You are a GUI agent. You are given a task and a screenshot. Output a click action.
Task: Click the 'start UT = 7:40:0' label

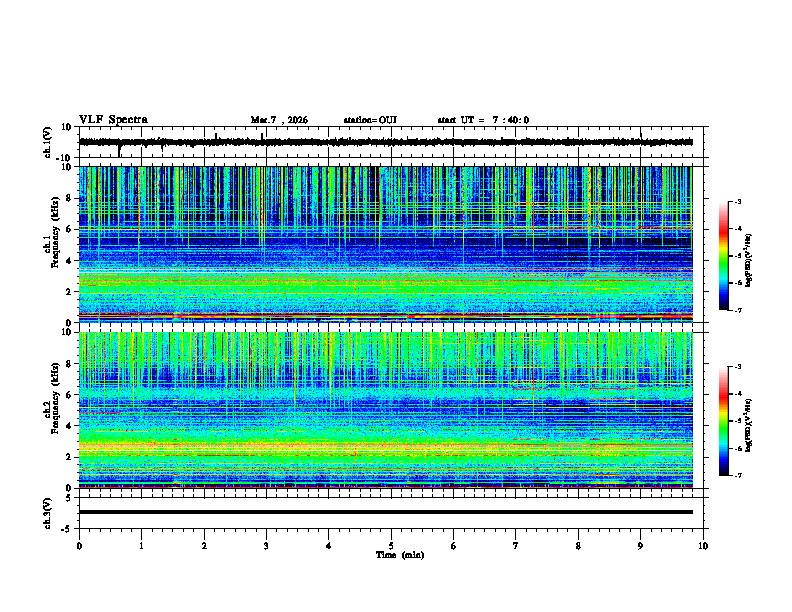483,120
